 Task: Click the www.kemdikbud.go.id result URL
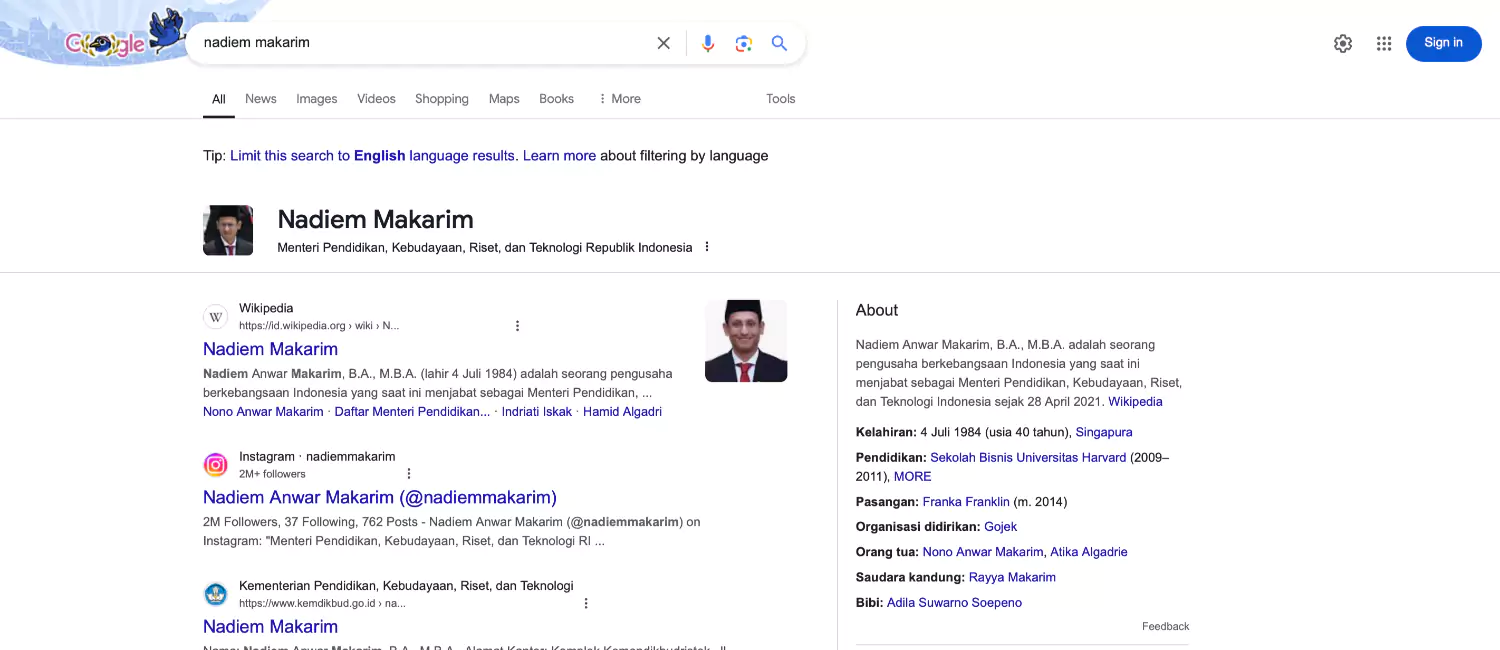[x=322, y=604]
